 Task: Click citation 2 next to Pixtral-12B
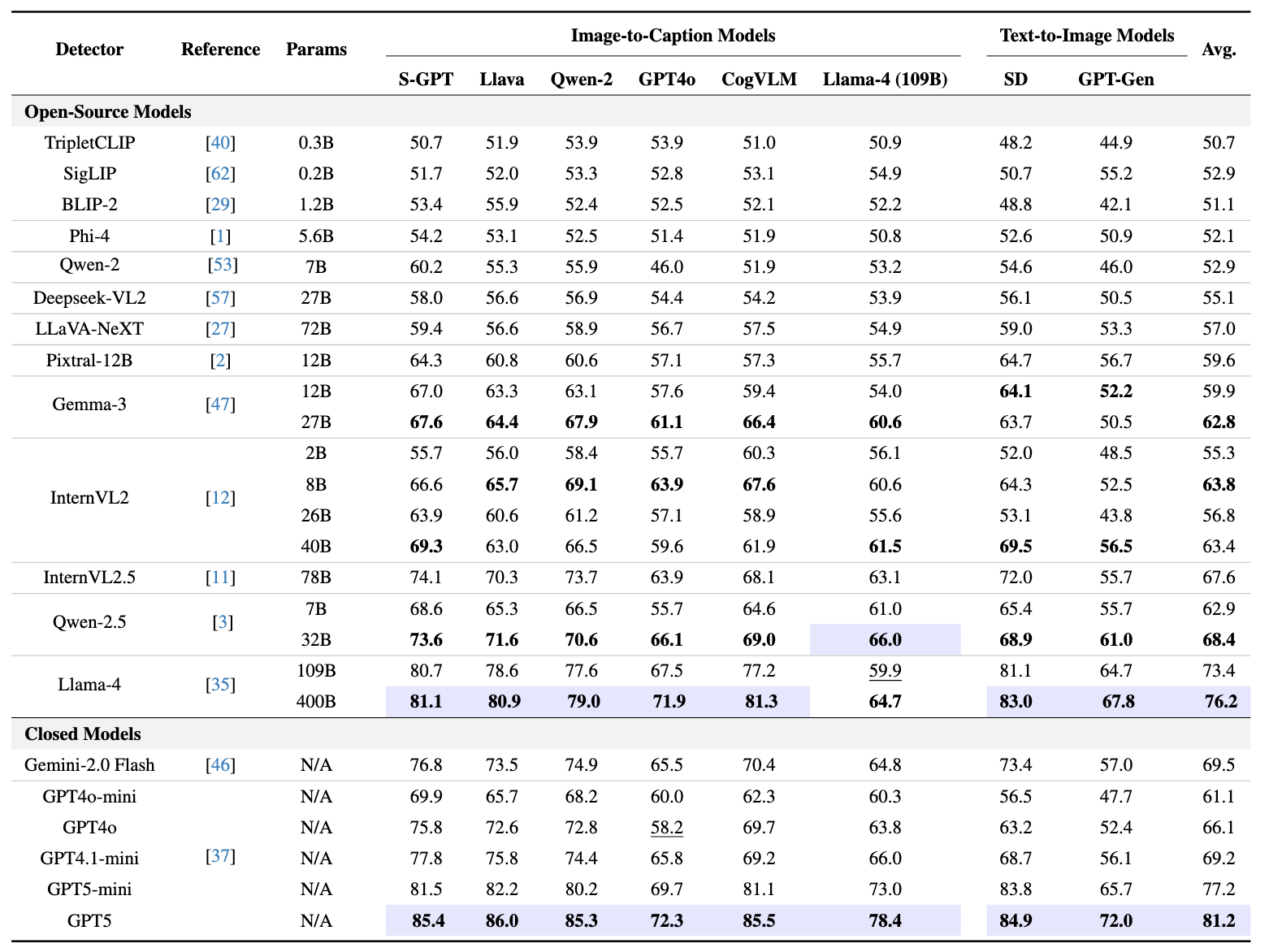click(220, 361)
